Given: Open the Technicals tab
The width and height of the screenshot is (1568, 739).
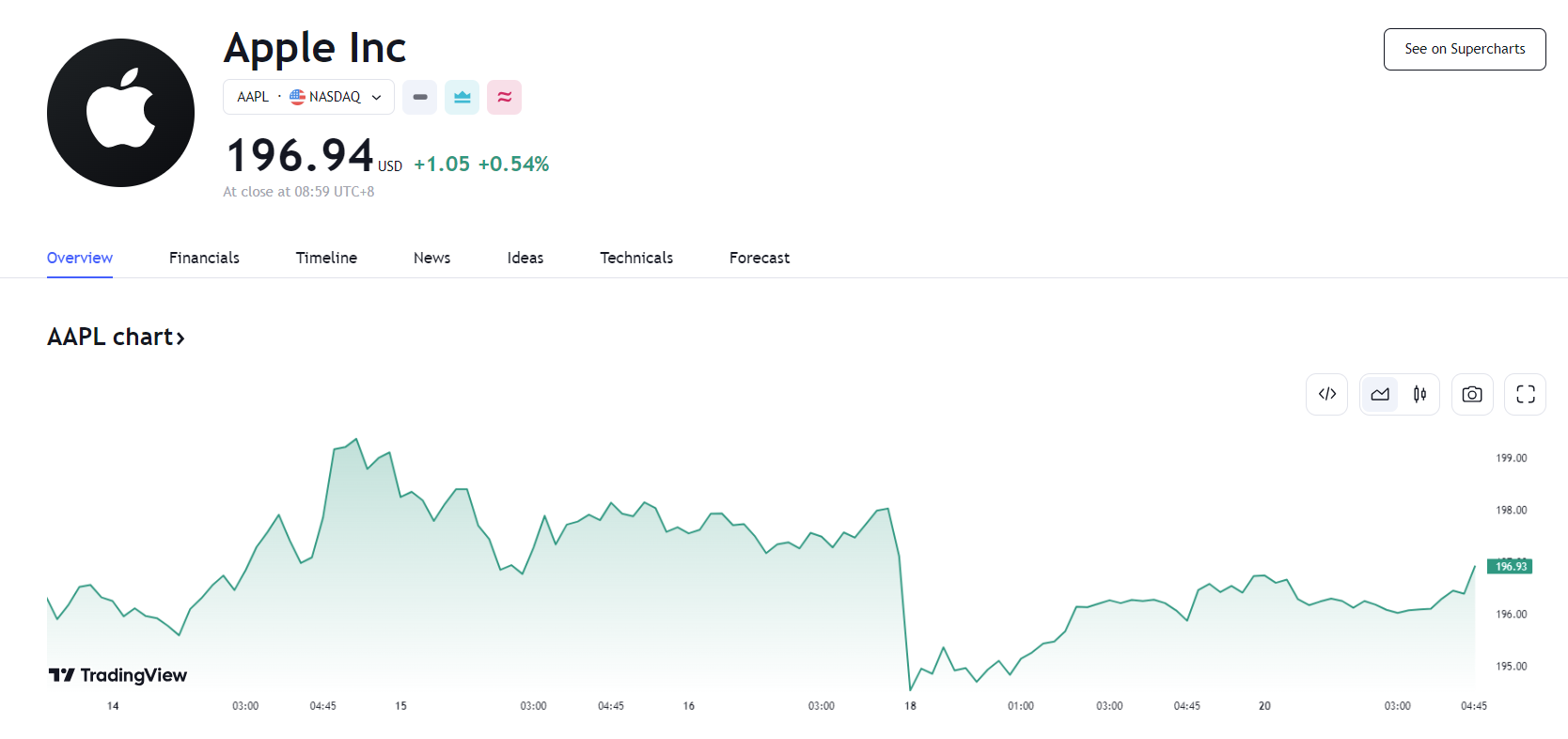Looking at the screenshot, I should click(636, 258).
